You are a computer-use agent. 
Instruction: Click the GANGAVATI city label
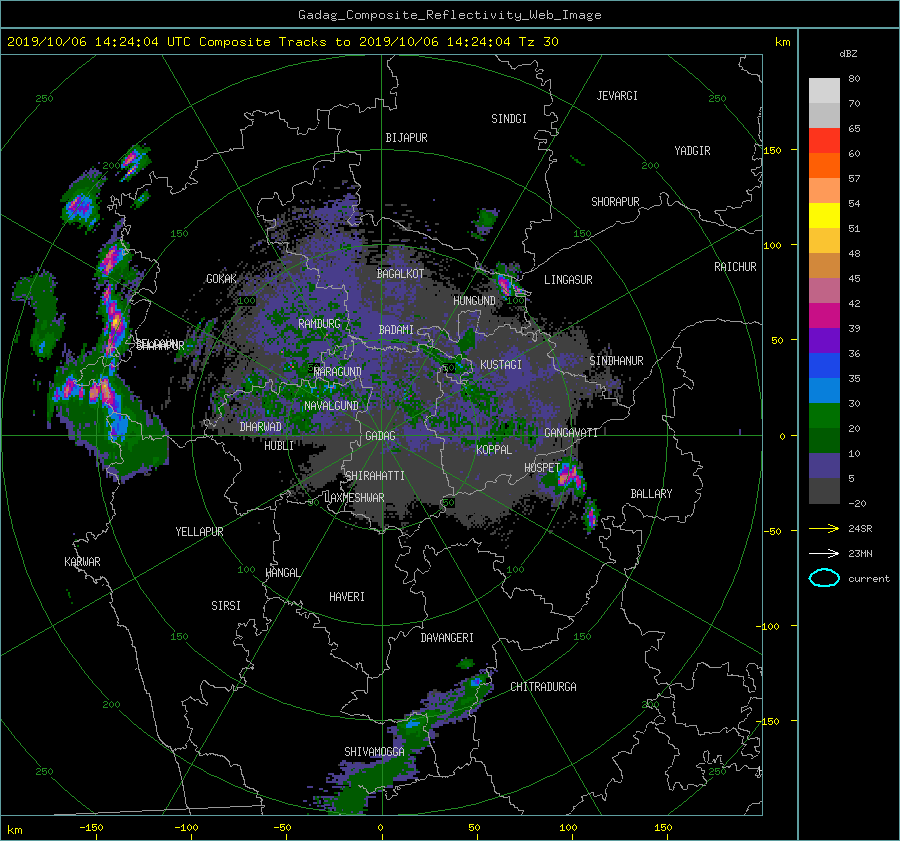(571, 433)
